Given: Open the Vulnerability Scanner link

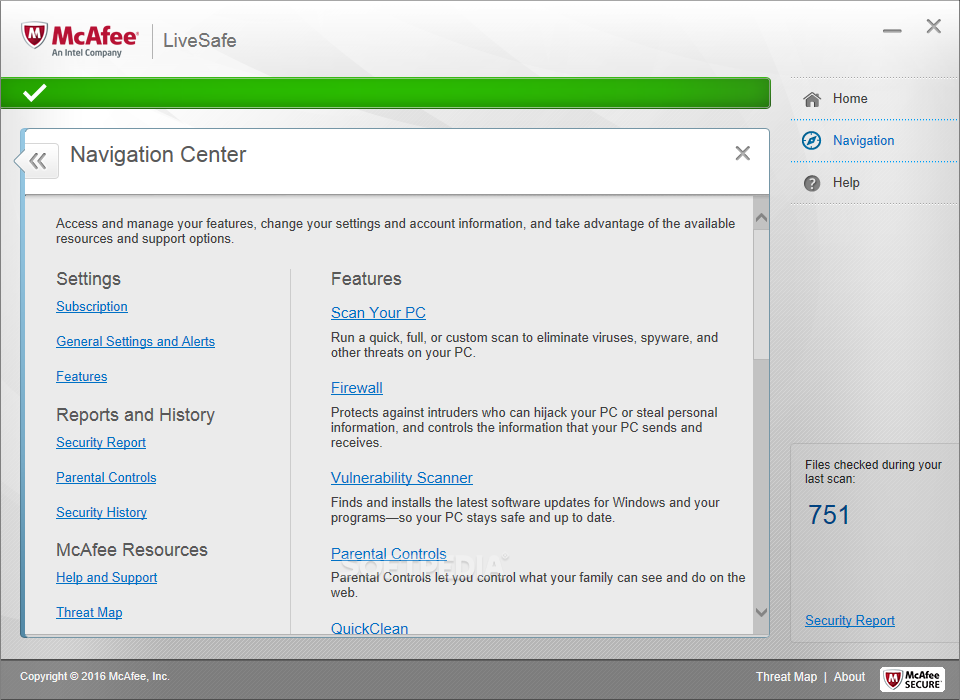Looking at the screenshot, I should pos(402,478).
